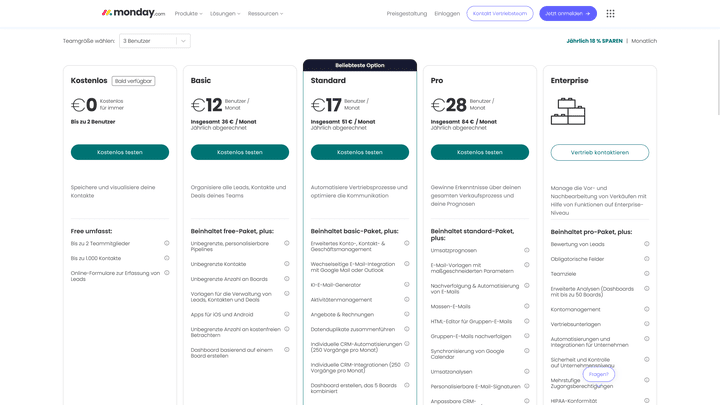Click info icon for Bis zu 2 Teammitglieder

point(167,243)
